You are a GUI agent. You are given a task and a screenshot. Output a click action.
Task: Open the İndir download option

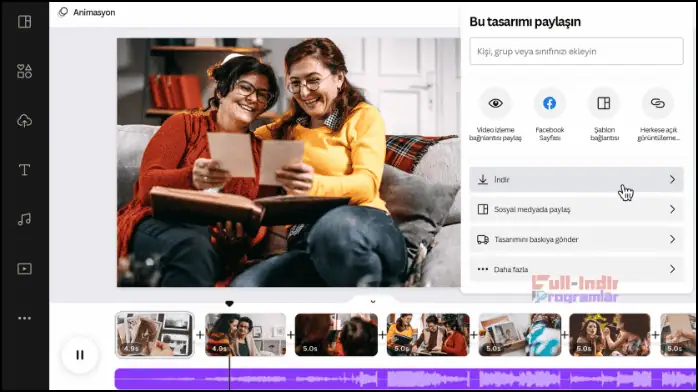tap(576, 180)
